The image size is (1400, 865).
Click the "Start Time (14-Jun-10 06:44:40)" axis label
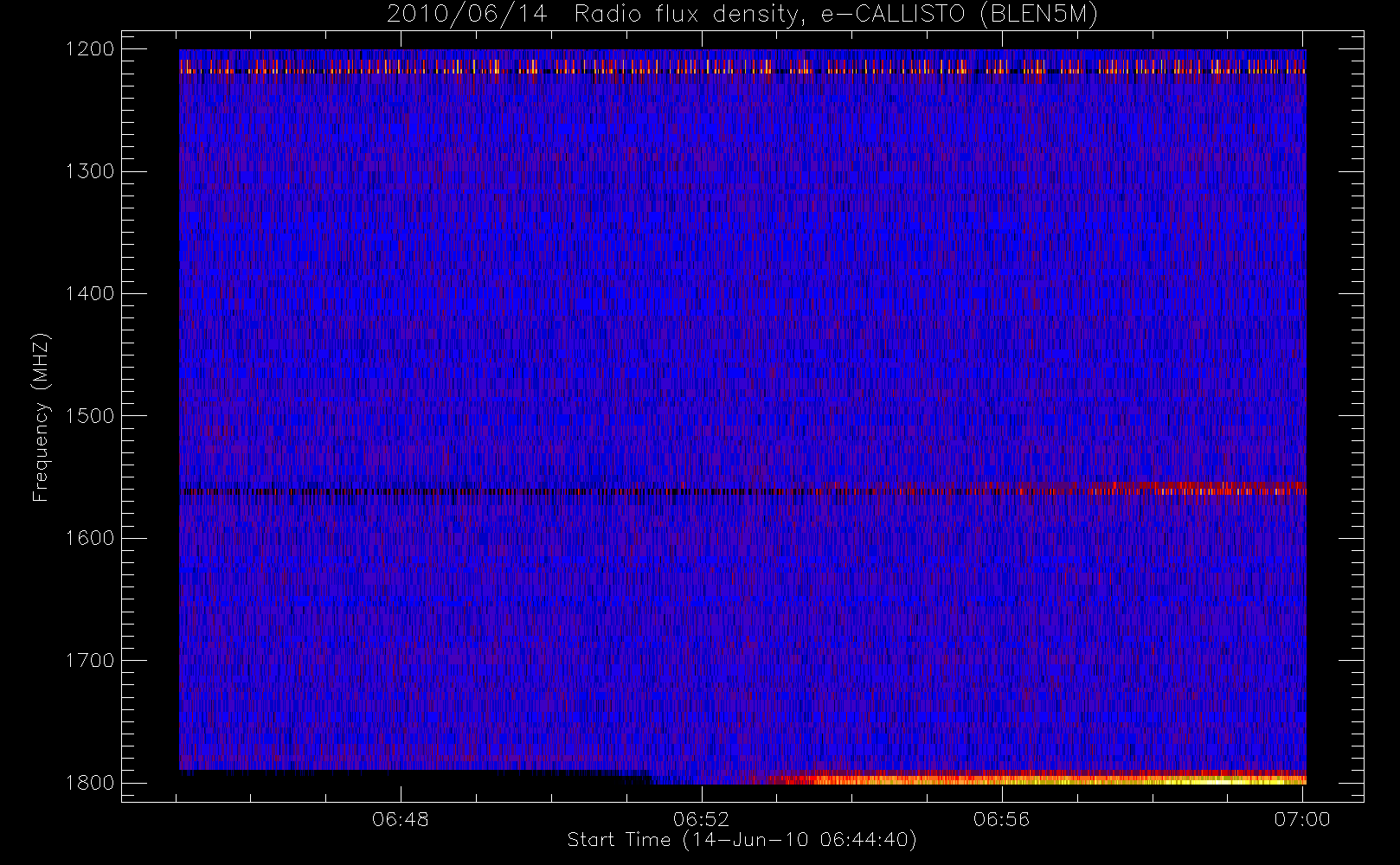pyautogui.click(x=742, y=840)
